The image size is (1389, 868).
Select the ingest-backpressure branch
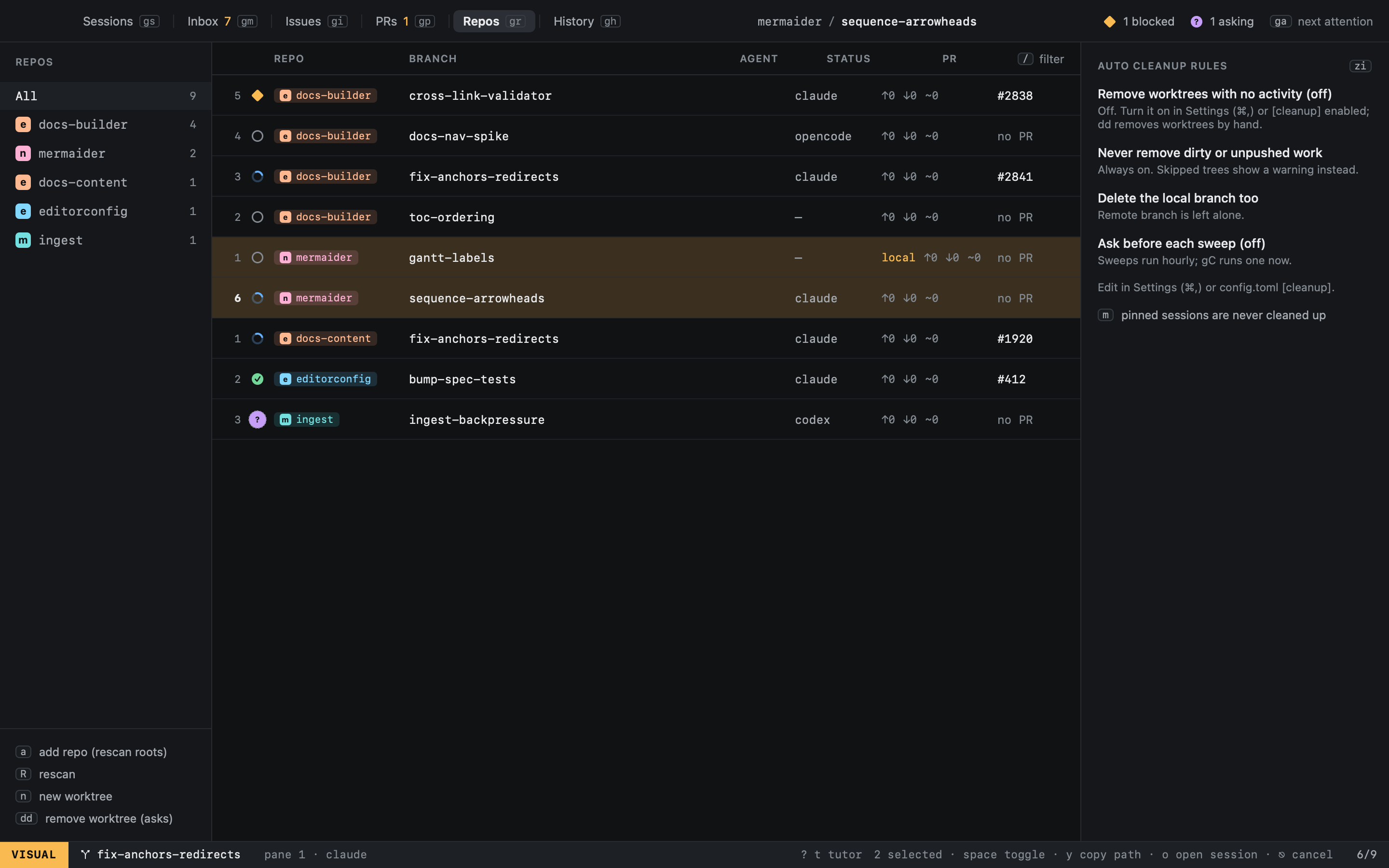[477, 420]
